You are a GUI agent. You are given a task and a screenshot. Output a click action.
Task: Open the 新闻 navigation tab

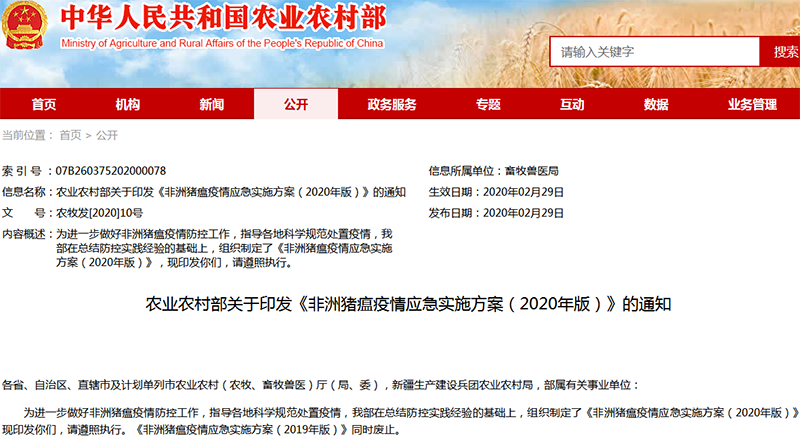point(212,104)
